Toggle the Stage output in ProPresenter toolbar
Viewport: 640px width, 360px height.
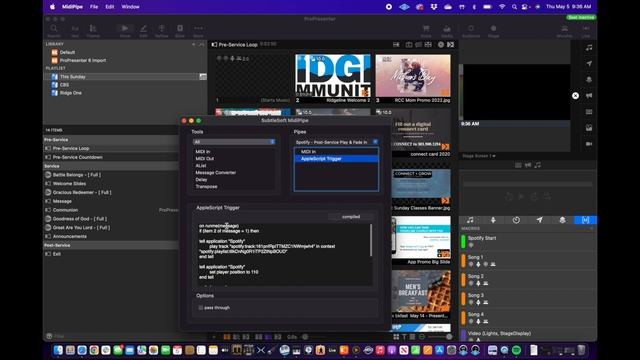pos(493,30)
